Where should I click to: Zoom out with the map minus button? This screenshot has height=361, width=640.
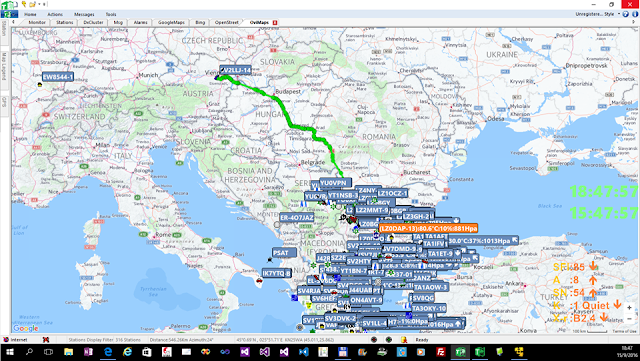(629, 318)
